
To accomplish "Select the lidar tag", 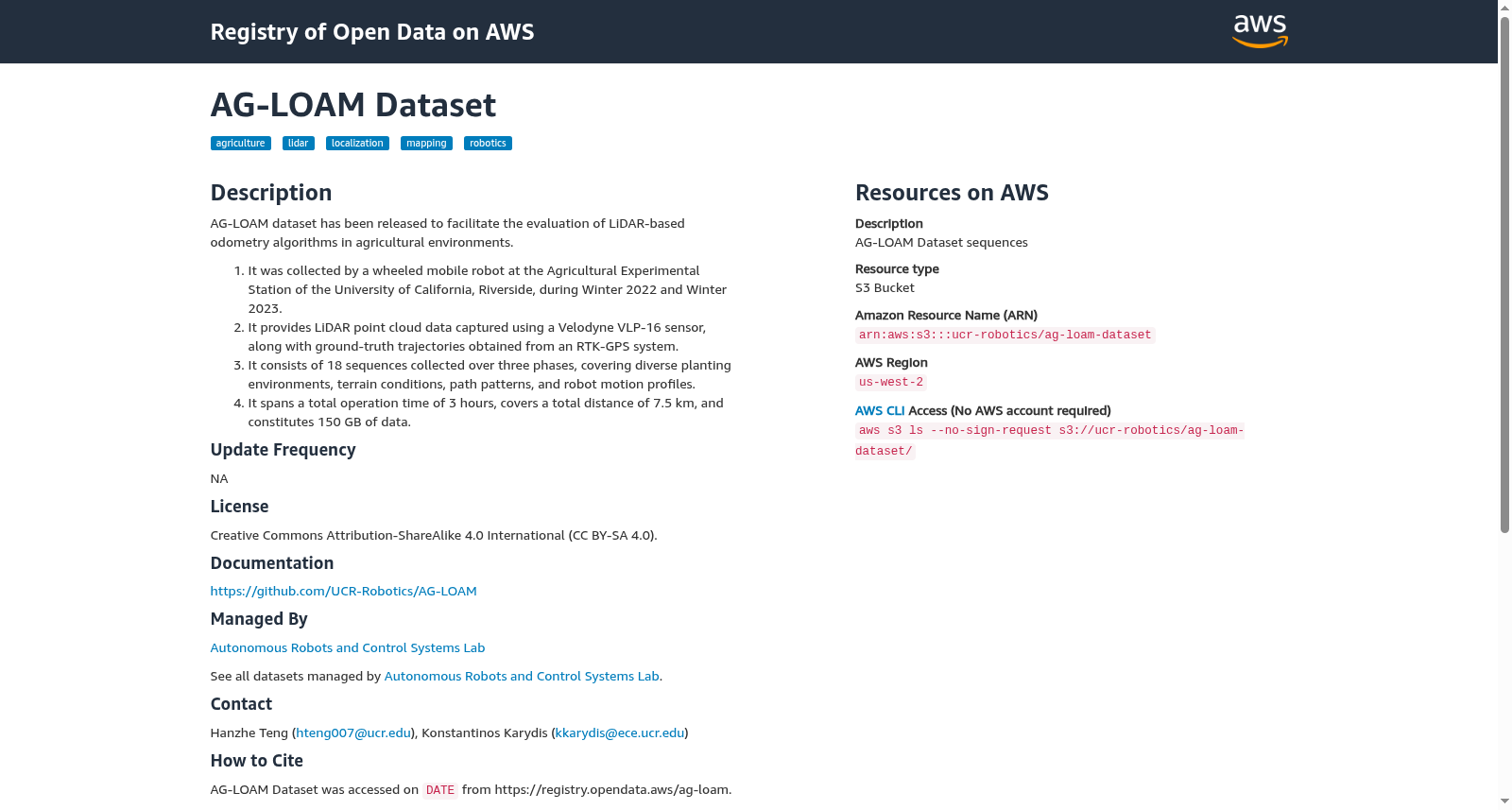I will [298, 144].
